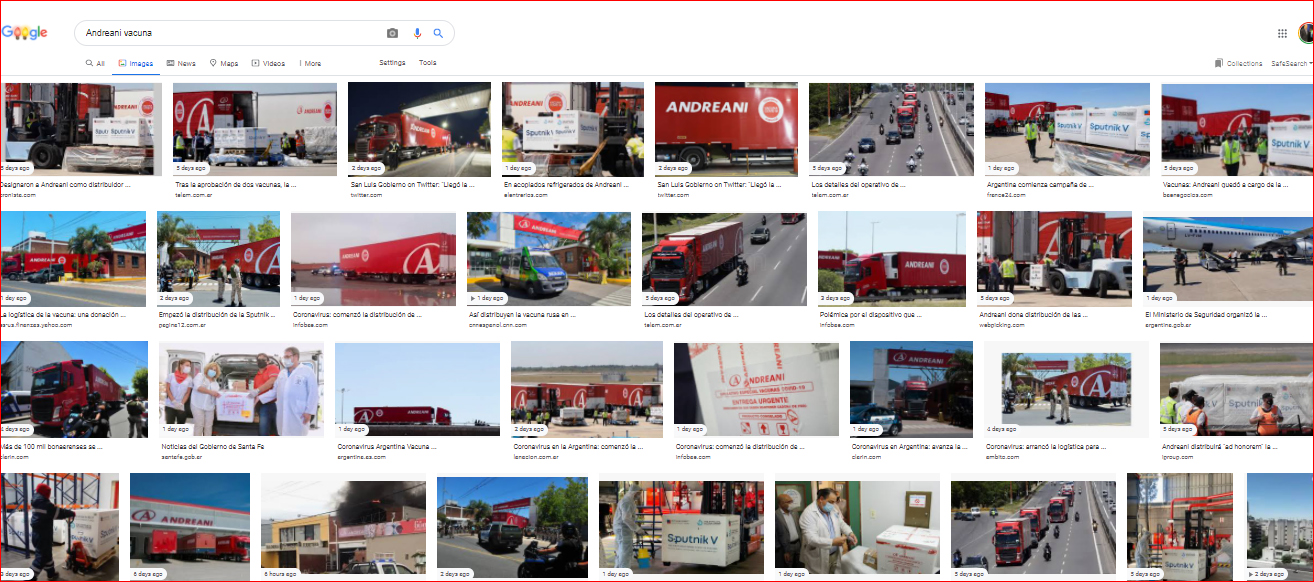Open the user account avatar
Screen dimensions: 1314x582
1307,33
